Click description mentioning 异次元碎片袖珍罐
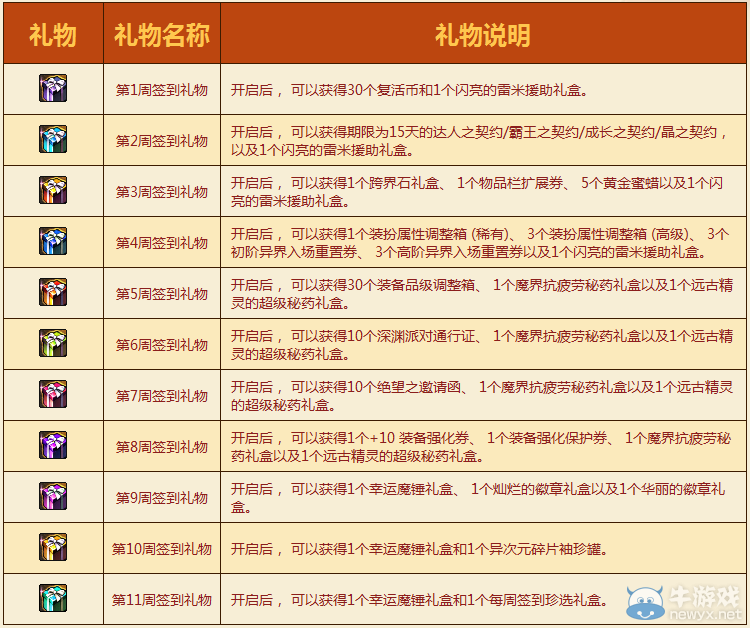 point(483,548)
